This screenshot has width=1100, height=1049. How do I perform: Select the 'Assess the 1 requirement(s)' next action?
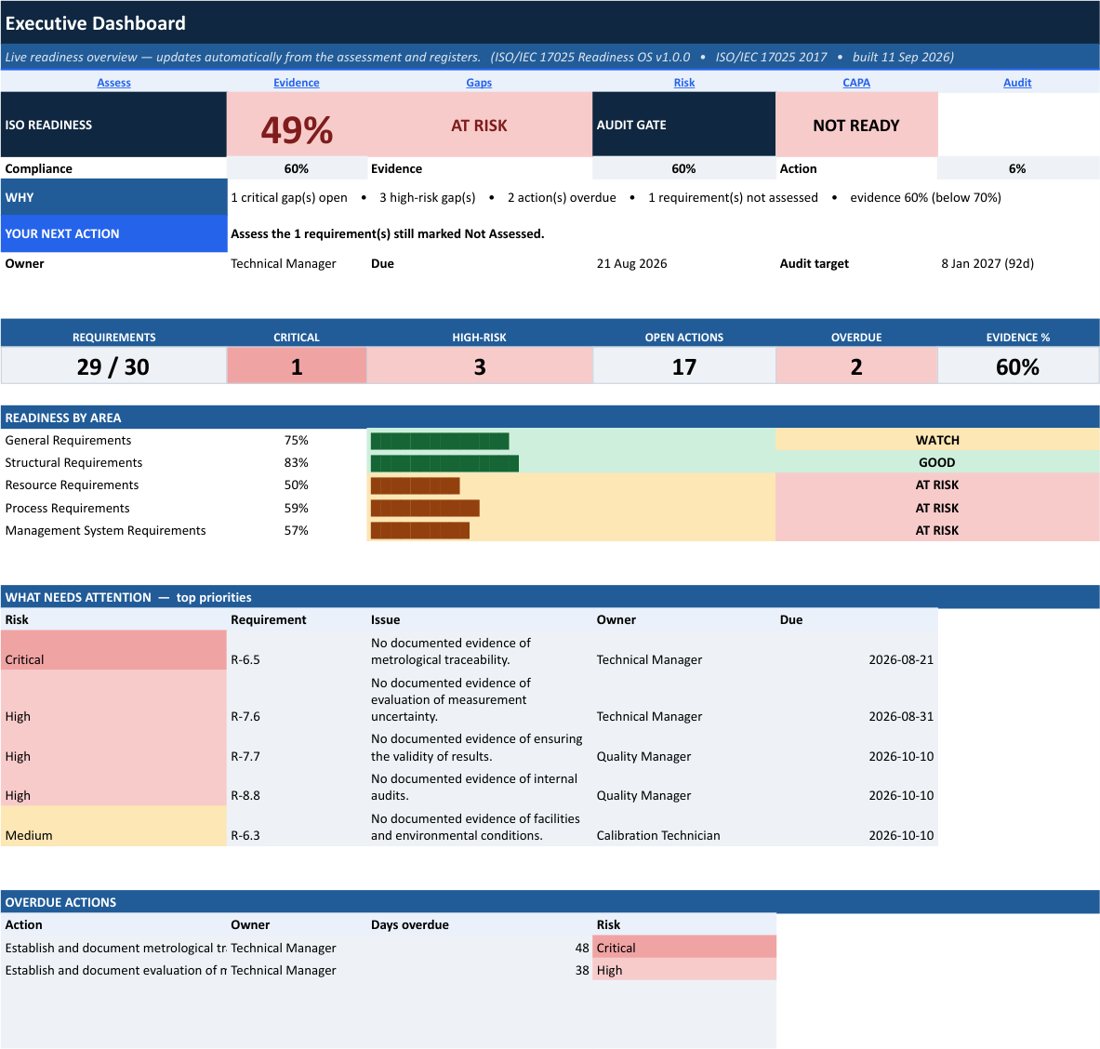[387, 234]
